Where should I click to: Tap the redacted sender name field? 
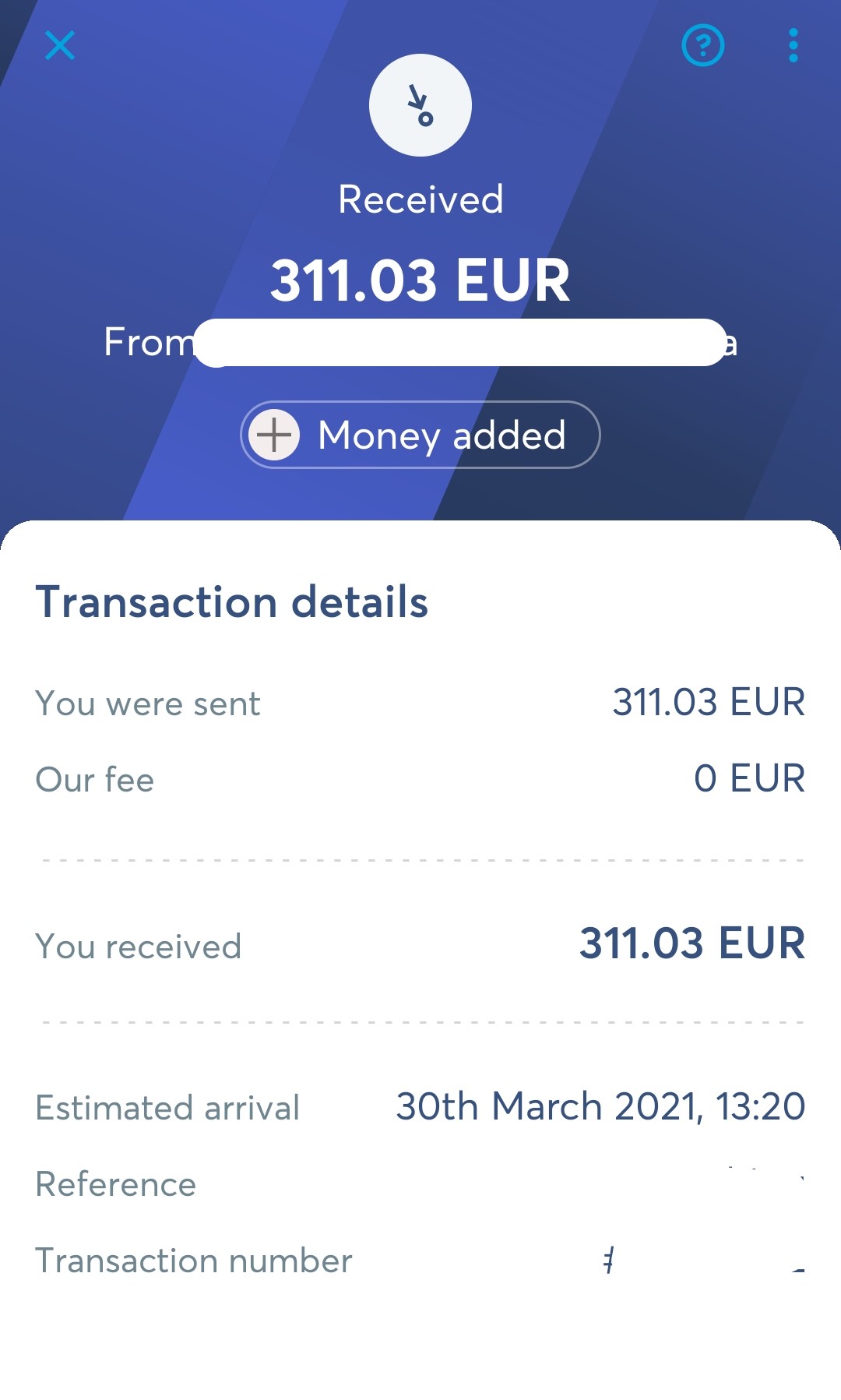pos(460,342)
